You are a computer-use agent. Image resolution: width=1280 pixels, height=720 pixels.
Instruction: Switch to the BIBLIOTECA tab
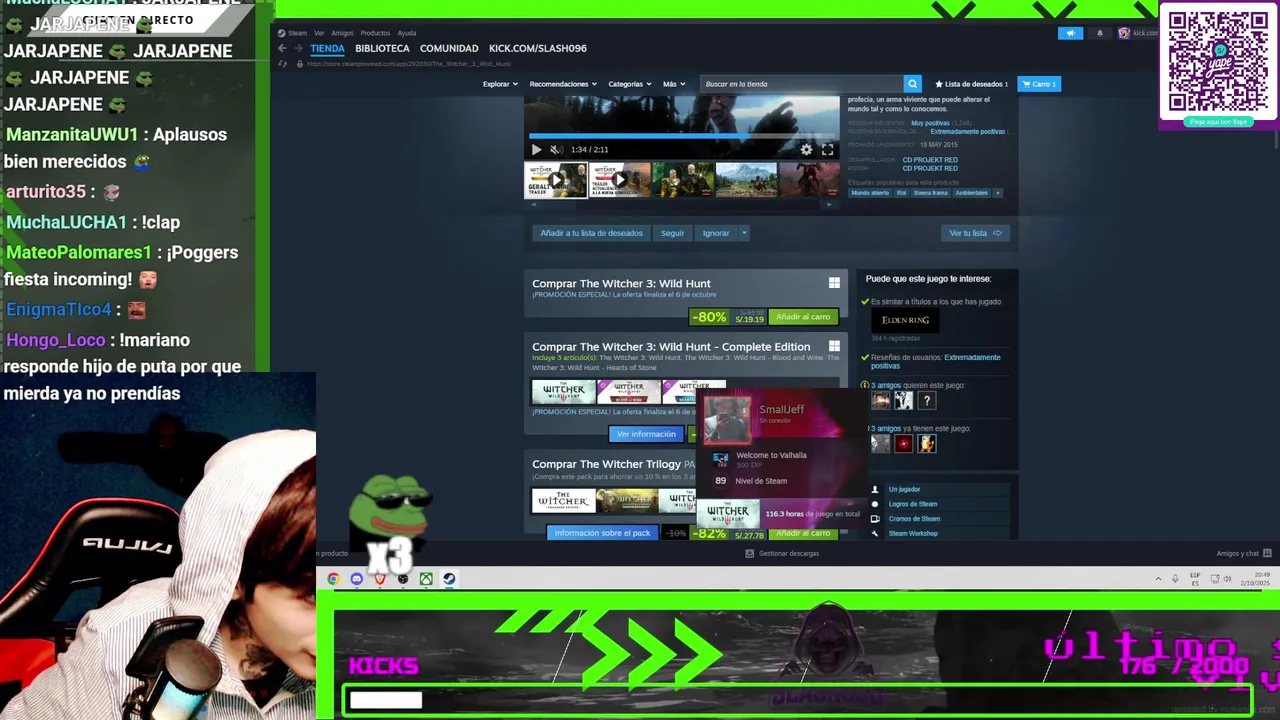coord(382,48)
